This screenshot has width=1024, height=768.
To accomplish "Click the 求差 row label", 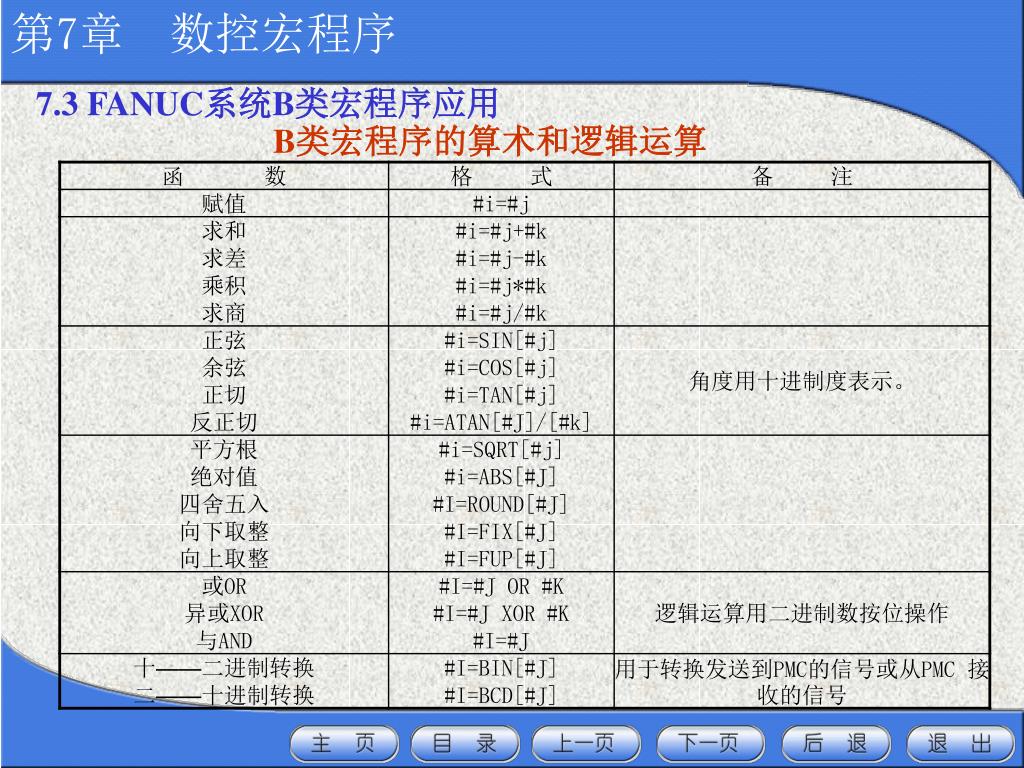I will point(224,259).
